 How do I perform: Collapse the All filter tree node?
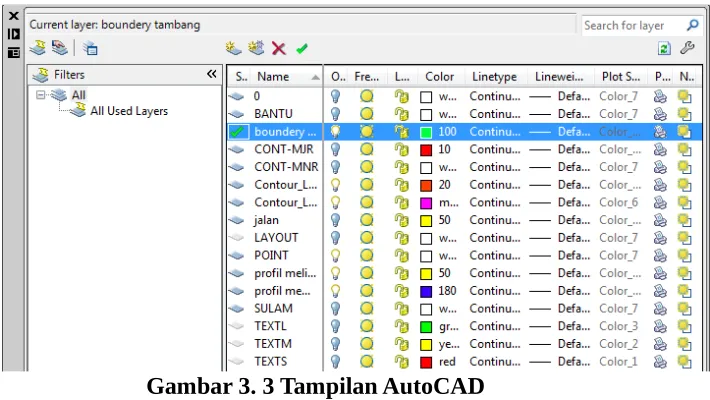pyautogui.click(x=41, y=95)
